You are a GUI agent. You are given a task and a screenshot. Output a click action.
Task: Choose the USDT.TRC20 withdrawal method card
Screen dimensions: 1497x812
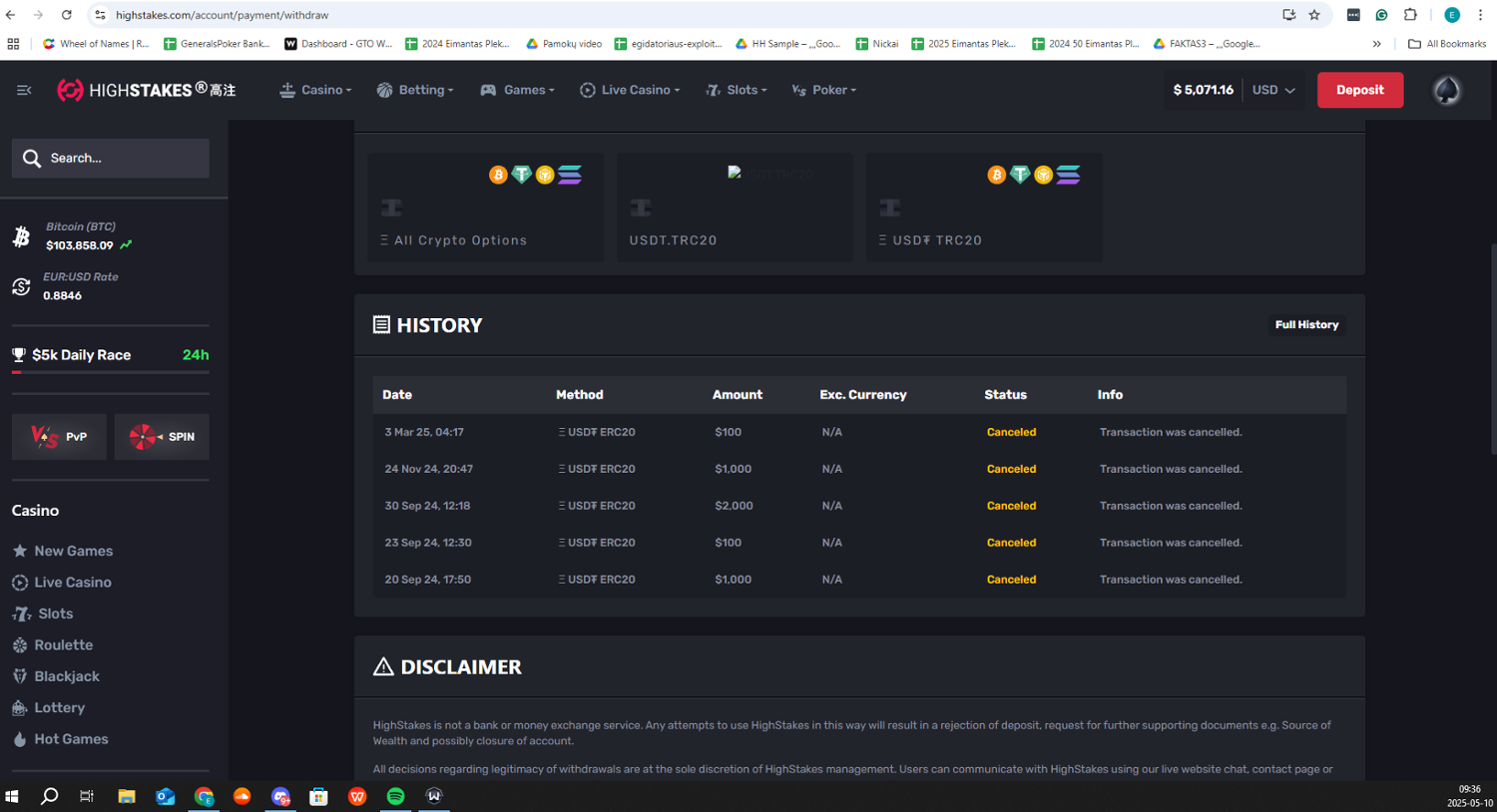735,207
